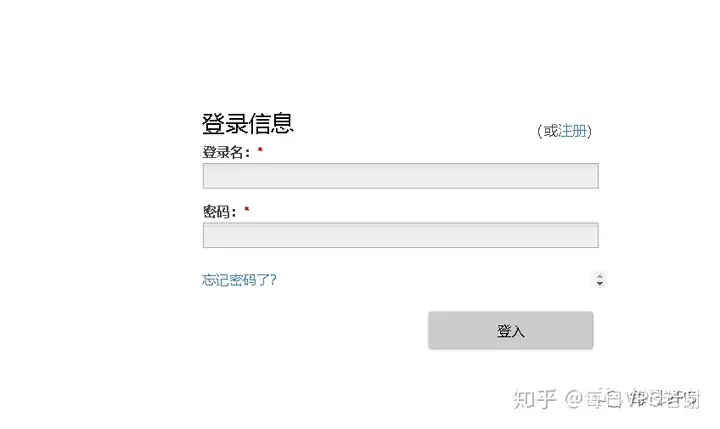Click the question mark in 忘记密码了?
This screenshot has height=429, width=720.
(273, 279)
